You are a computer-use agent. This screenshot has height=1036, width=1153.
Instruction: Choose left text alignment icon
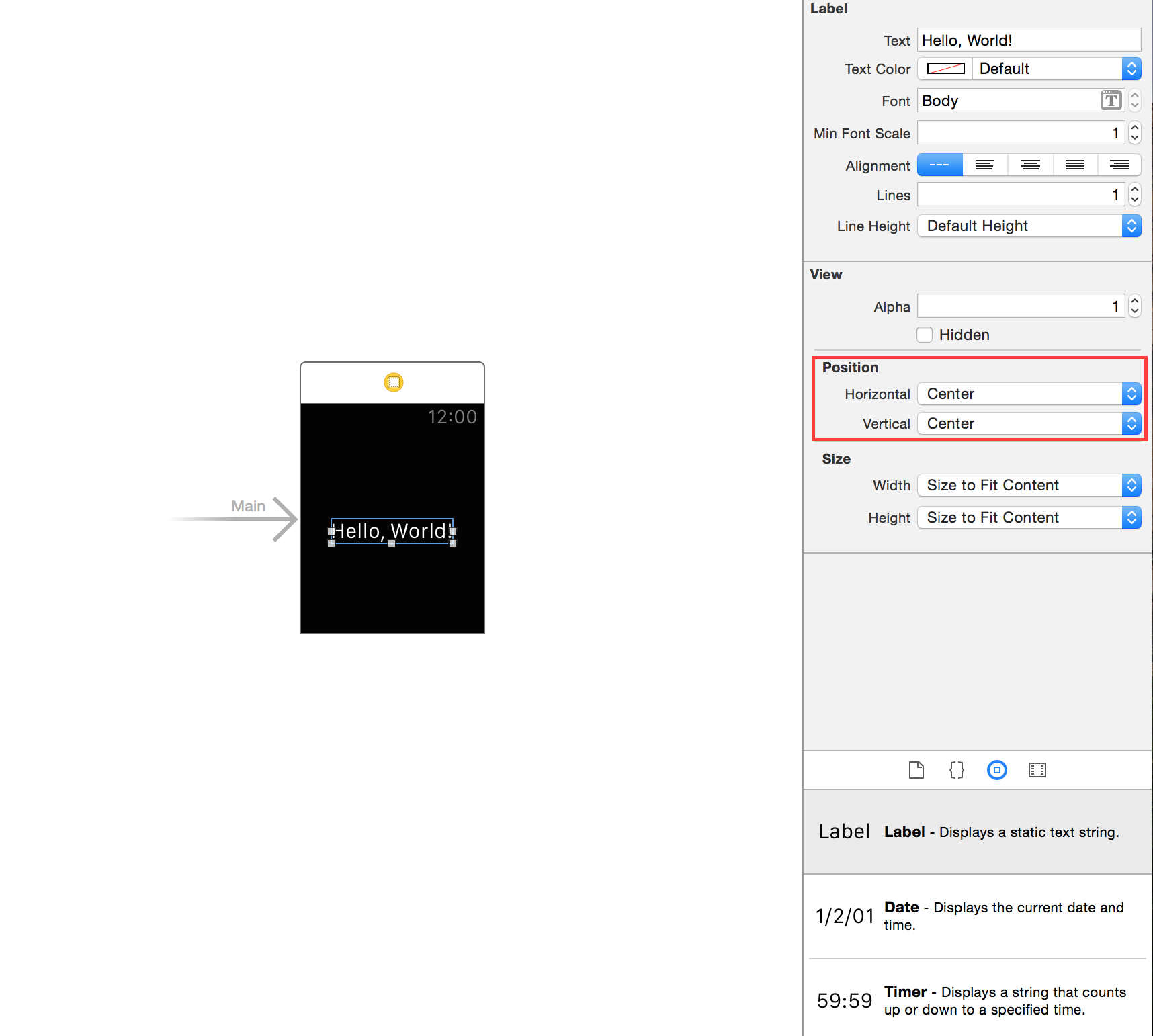tap(985, 165)
